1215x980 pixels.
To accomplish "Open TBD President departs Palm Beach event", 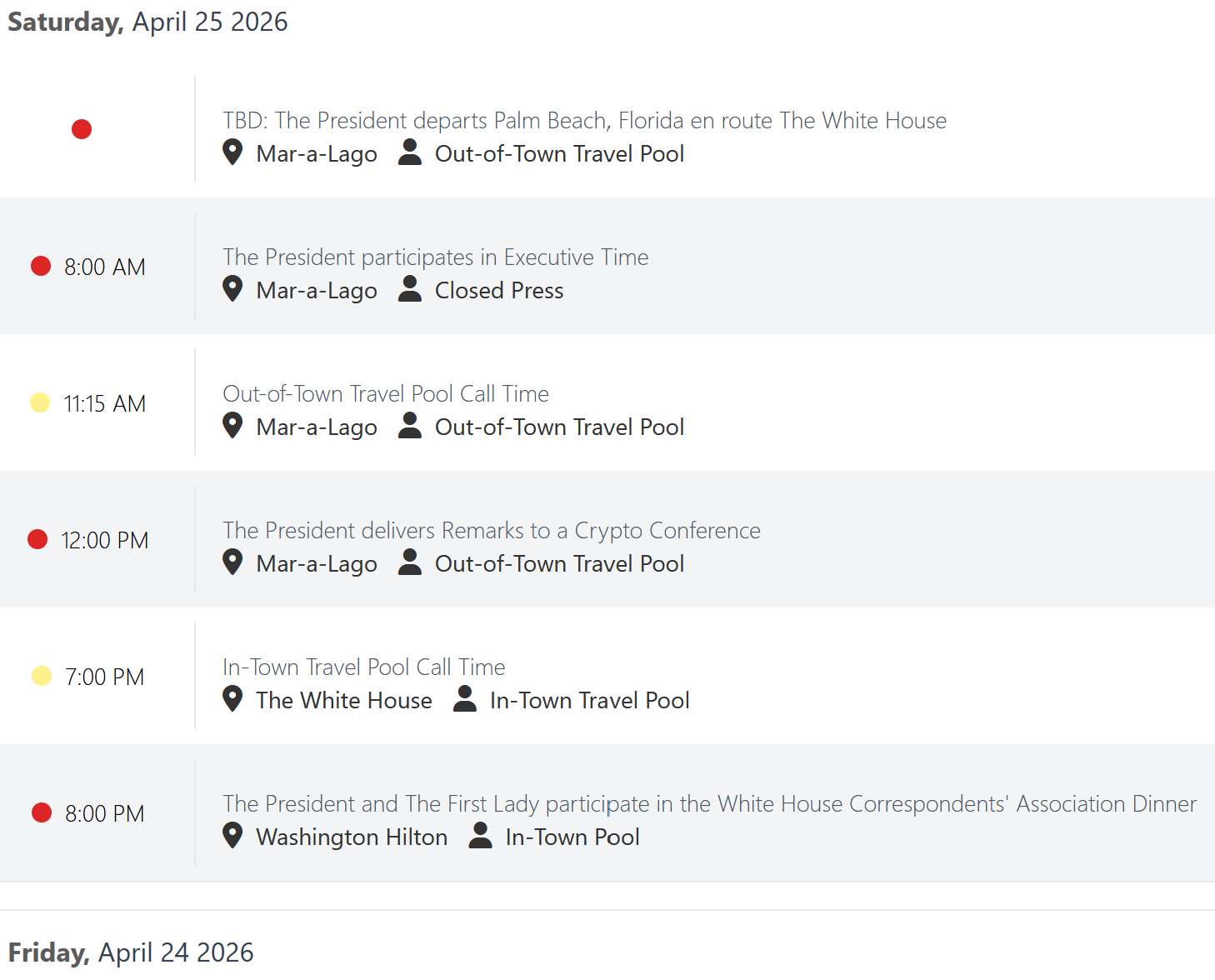I will [x=584, y=121].
